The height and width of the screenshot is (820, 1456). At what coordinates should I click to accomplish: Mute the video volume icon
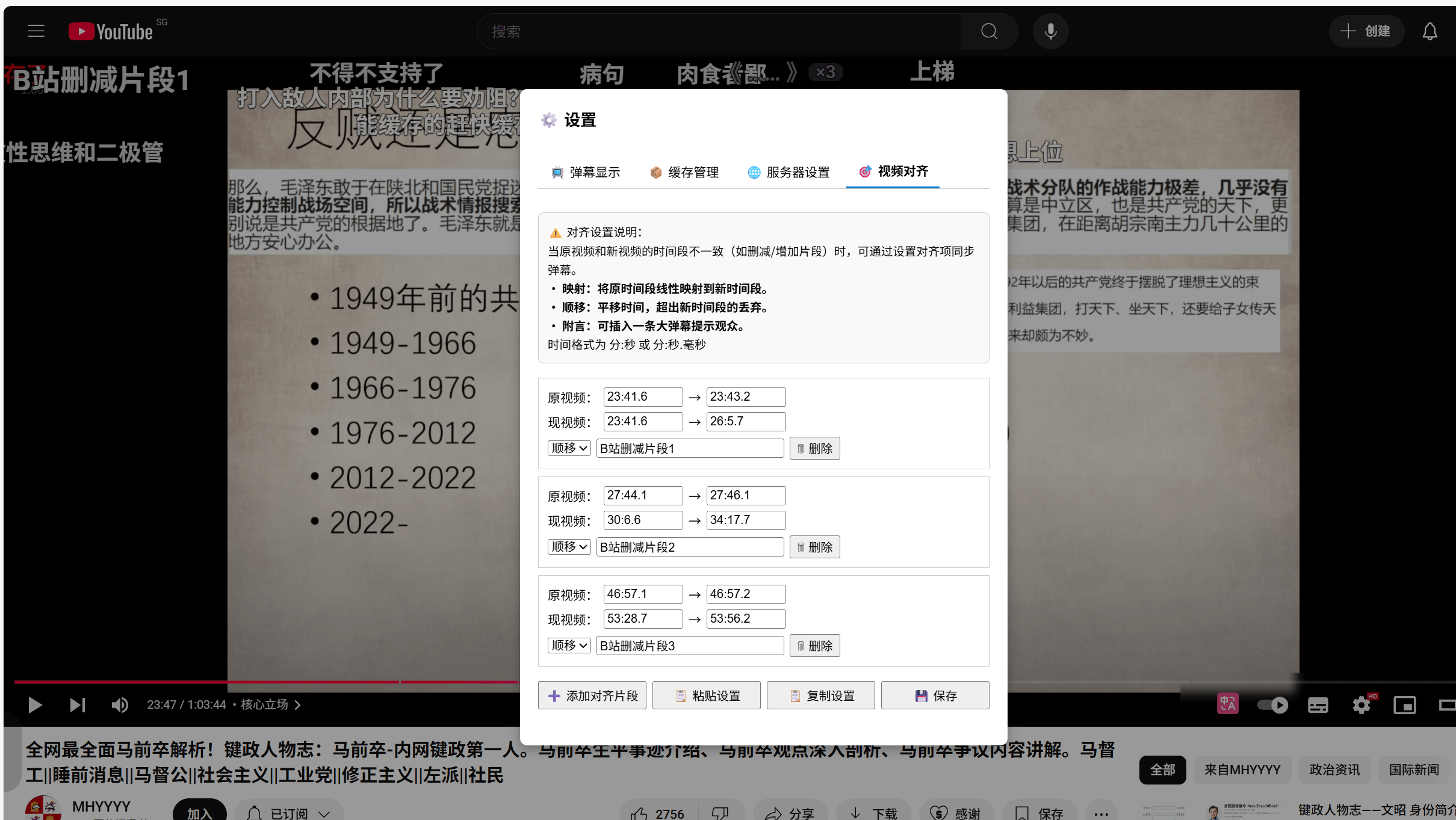click(x=120, y=704)
